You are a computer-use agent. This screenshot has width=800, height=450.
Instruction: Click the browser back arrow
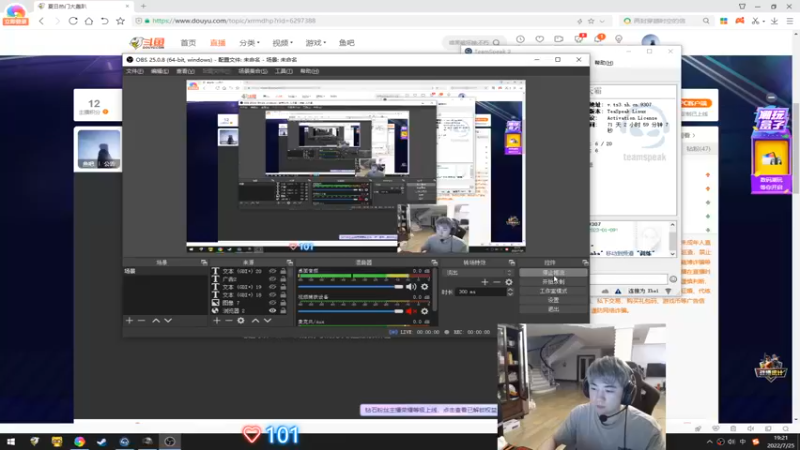41,21
